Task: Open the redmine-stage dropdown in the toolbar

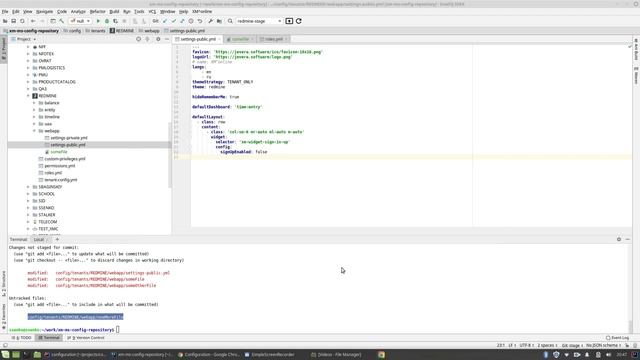Action: (x=259, y=21)
